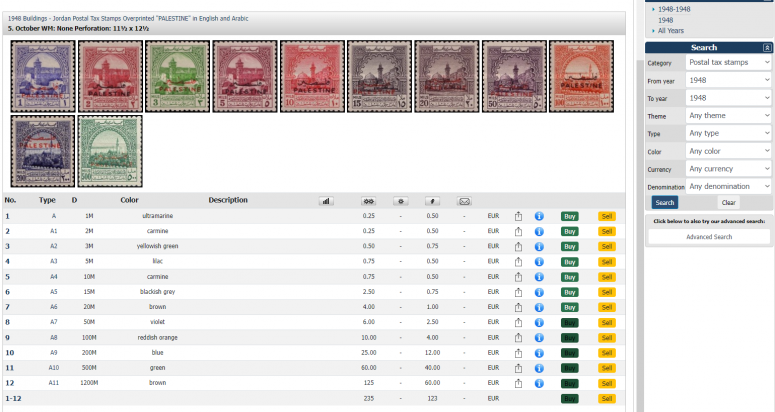Open the To year dropdown
This screenshot has width=775, height=412.
point(728,98)
